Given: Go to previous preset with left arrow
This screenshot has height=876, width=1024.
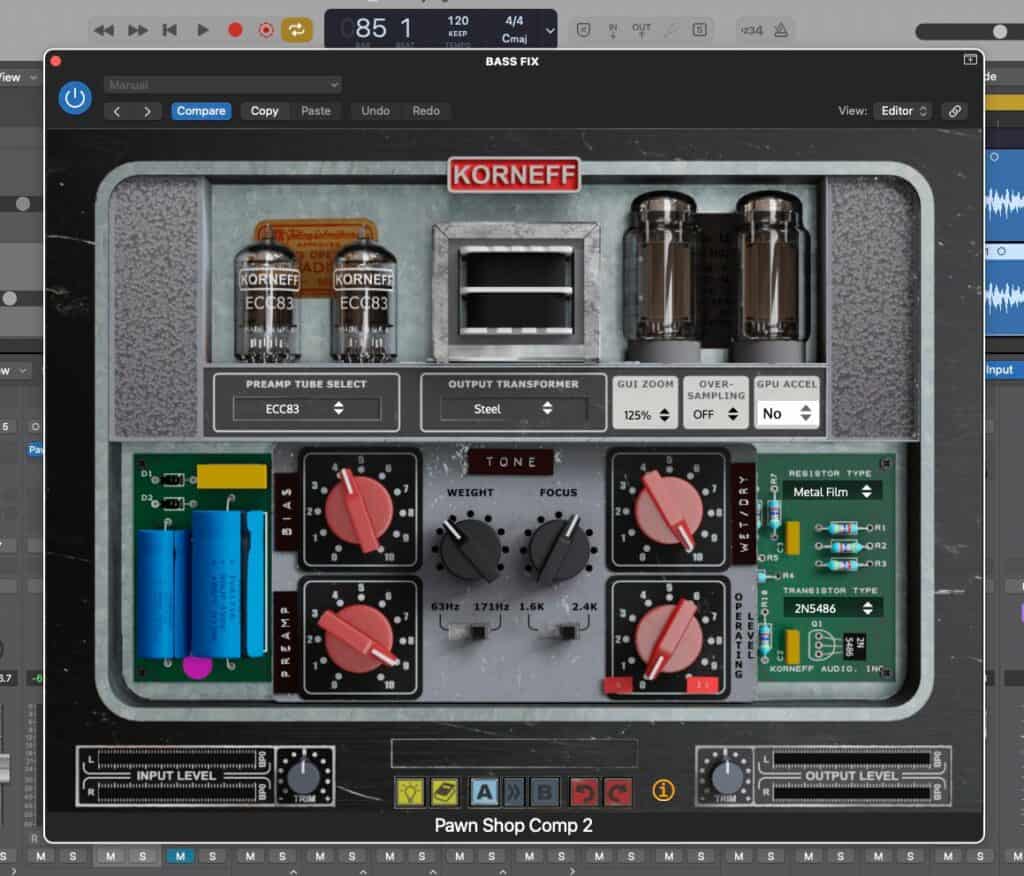Looking at the screenshot, I should (117, 111).
